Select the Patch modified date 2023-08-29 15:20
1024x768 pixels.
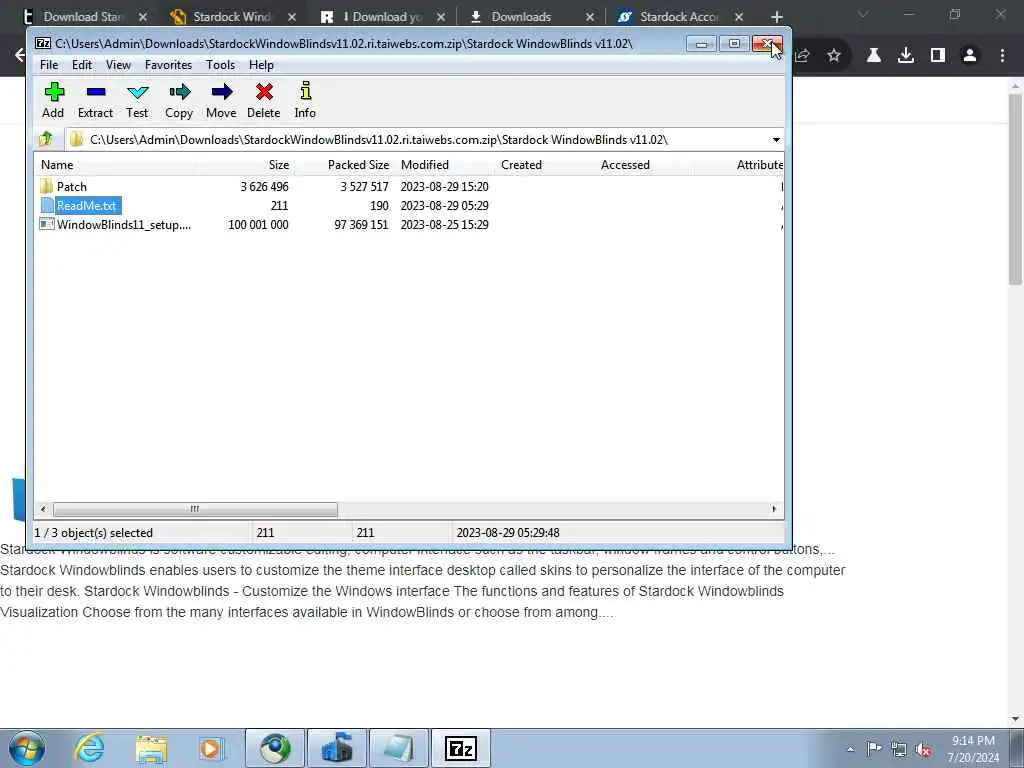pos(444,187)
